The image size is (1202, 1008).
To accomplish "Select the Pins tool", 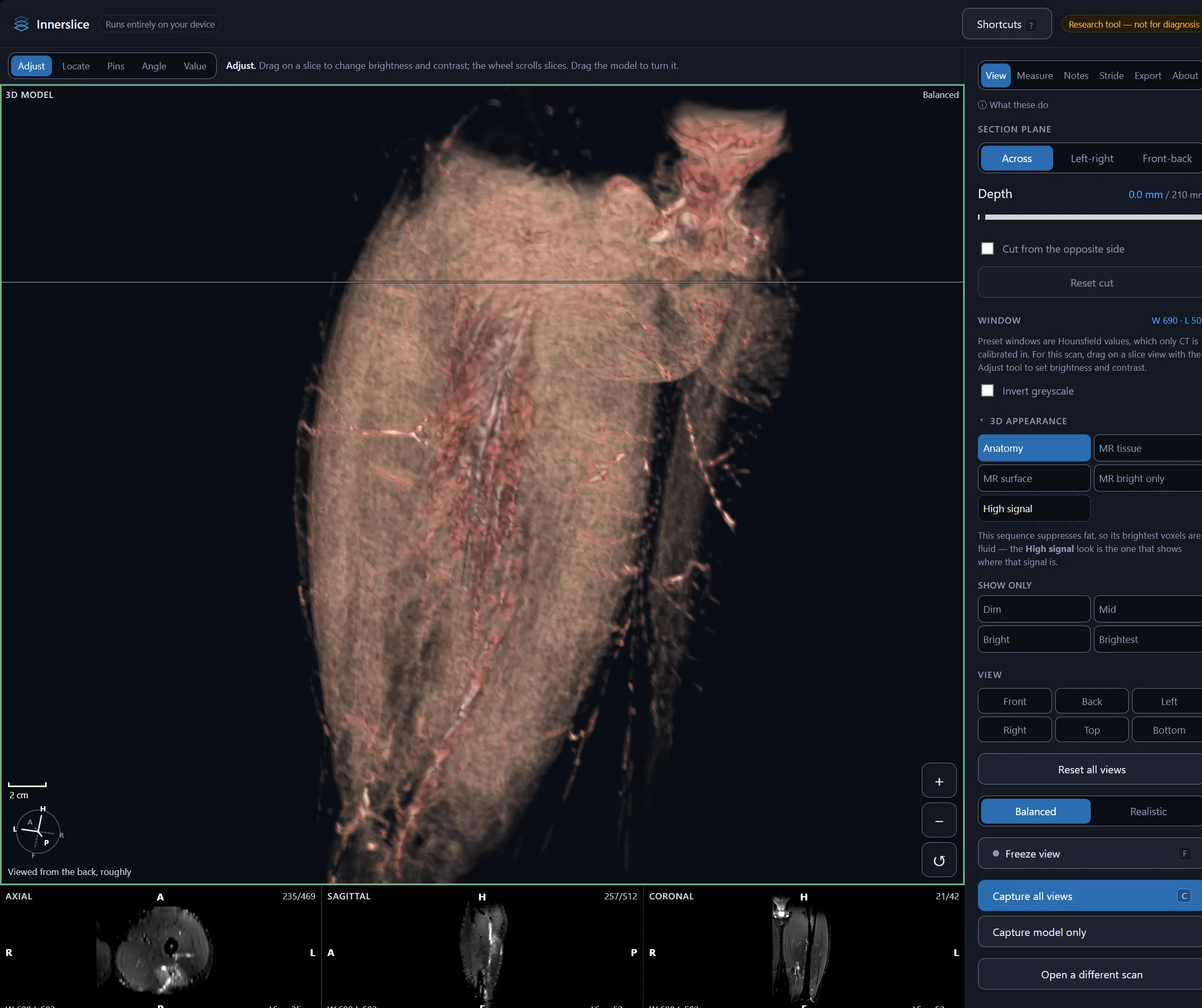I will coord(115,66).
